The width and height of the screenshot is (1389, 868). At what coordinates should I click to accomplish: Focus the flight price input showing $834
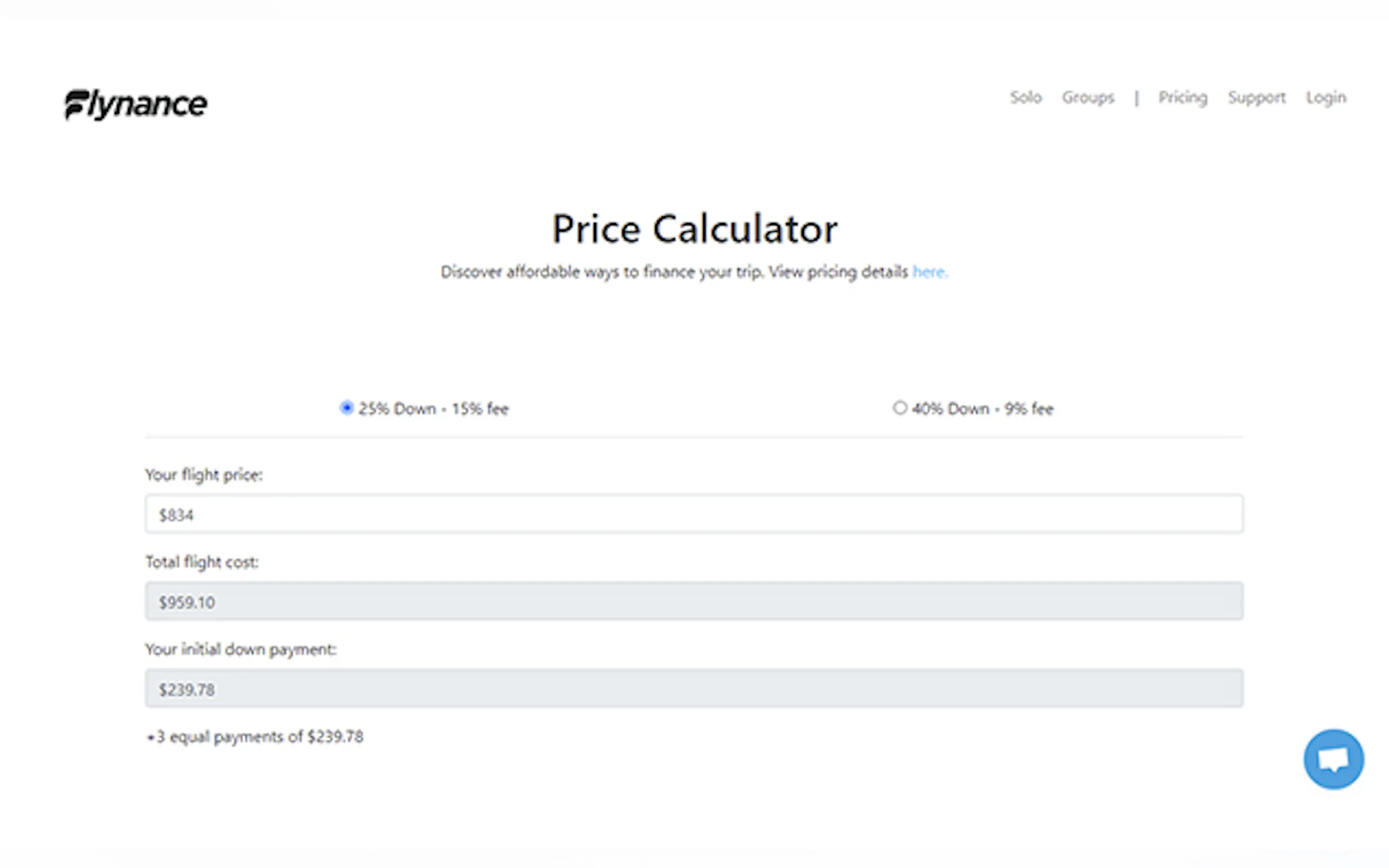pos(694,514)
